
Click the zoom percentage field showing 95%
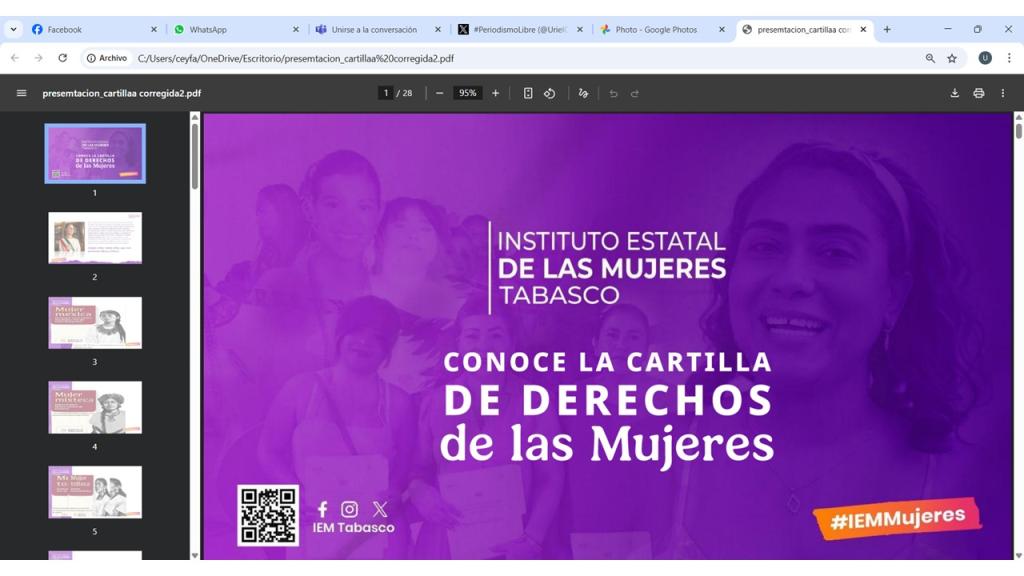(467, 93)
